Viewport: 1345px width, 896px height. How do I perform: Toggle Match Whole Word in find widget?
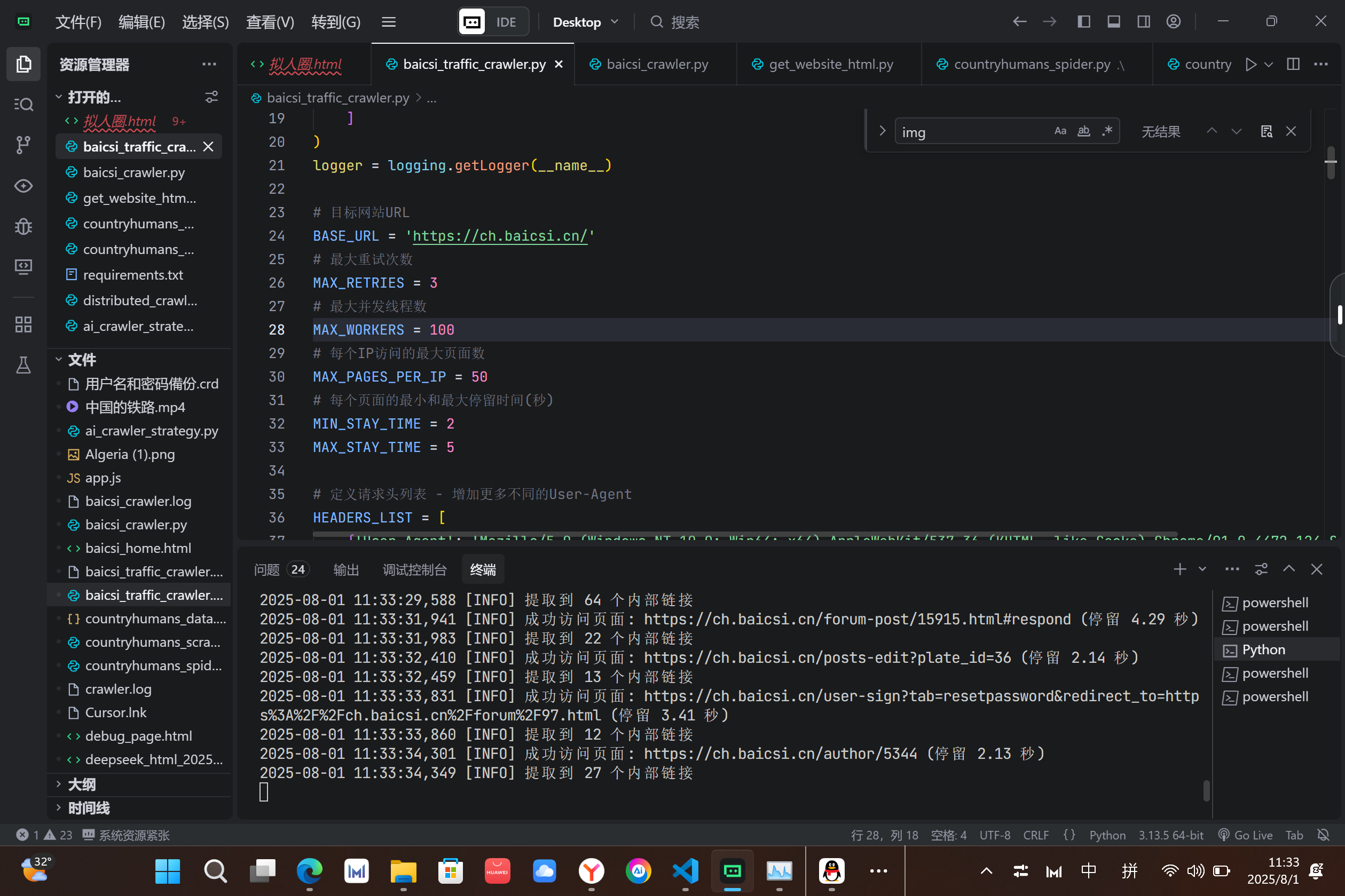click(x=1084, y=131)
